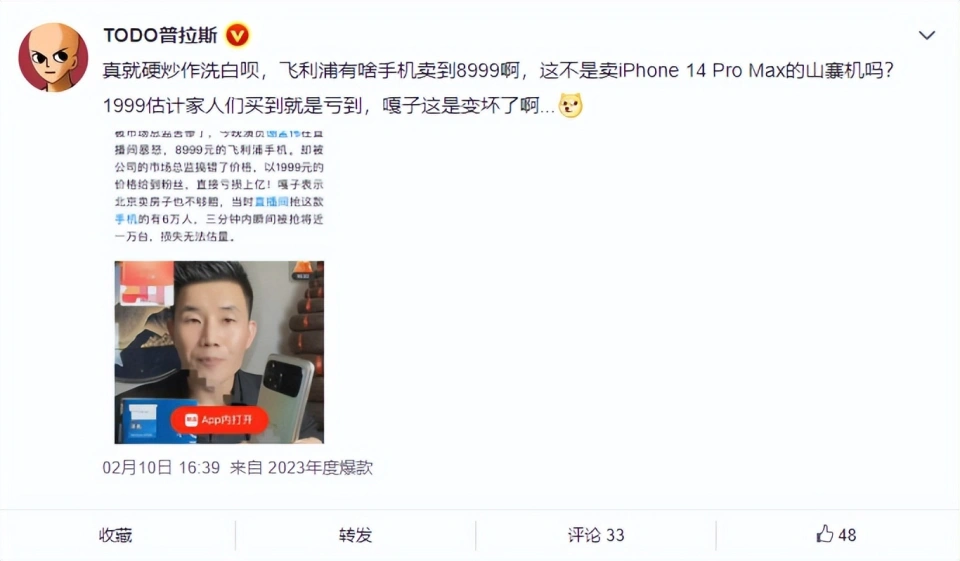Click the orange verified V badge

(x=238, y=35)
